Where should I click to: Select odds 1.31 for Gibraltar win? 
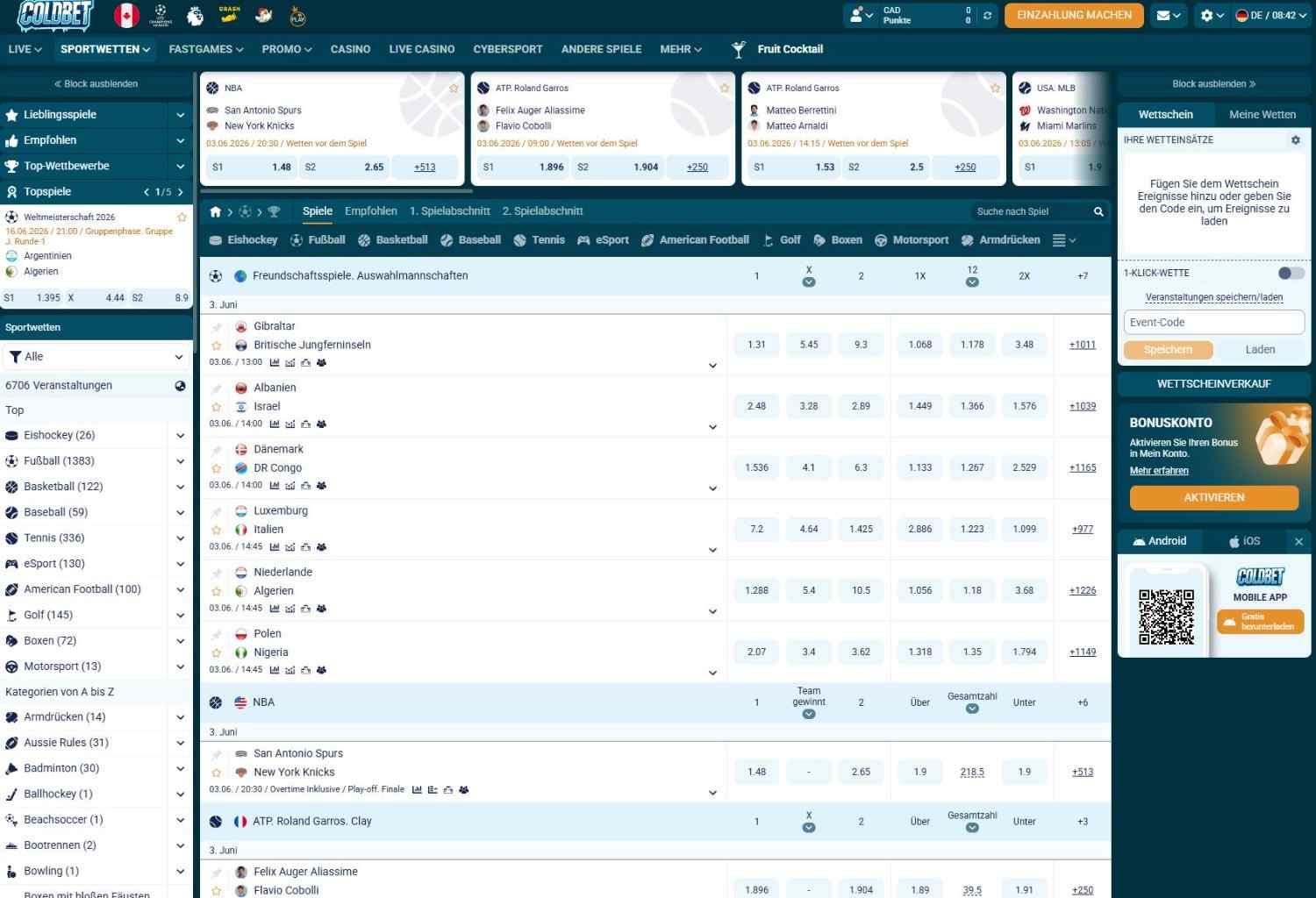(756, 345)
